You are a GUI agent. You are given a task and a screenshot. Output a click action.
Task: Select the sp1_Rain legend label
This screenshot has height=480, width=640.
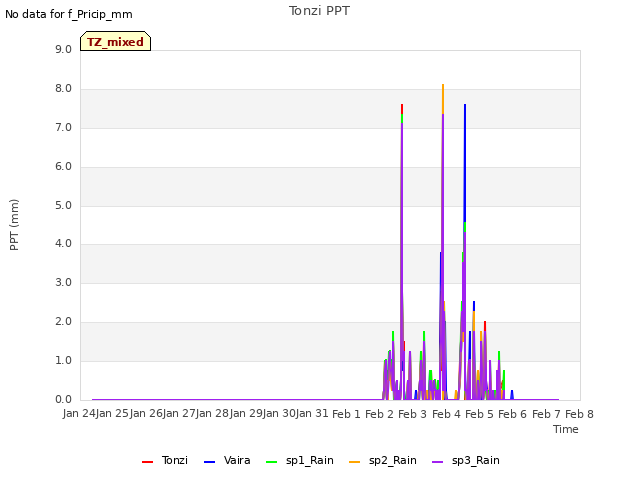pyautogui.click(x=310, y=460)
